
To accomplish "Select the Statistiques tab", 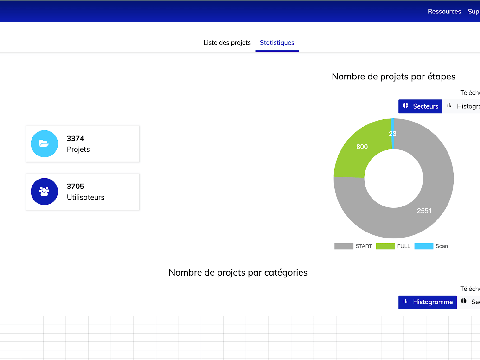I will click(277, 42).
